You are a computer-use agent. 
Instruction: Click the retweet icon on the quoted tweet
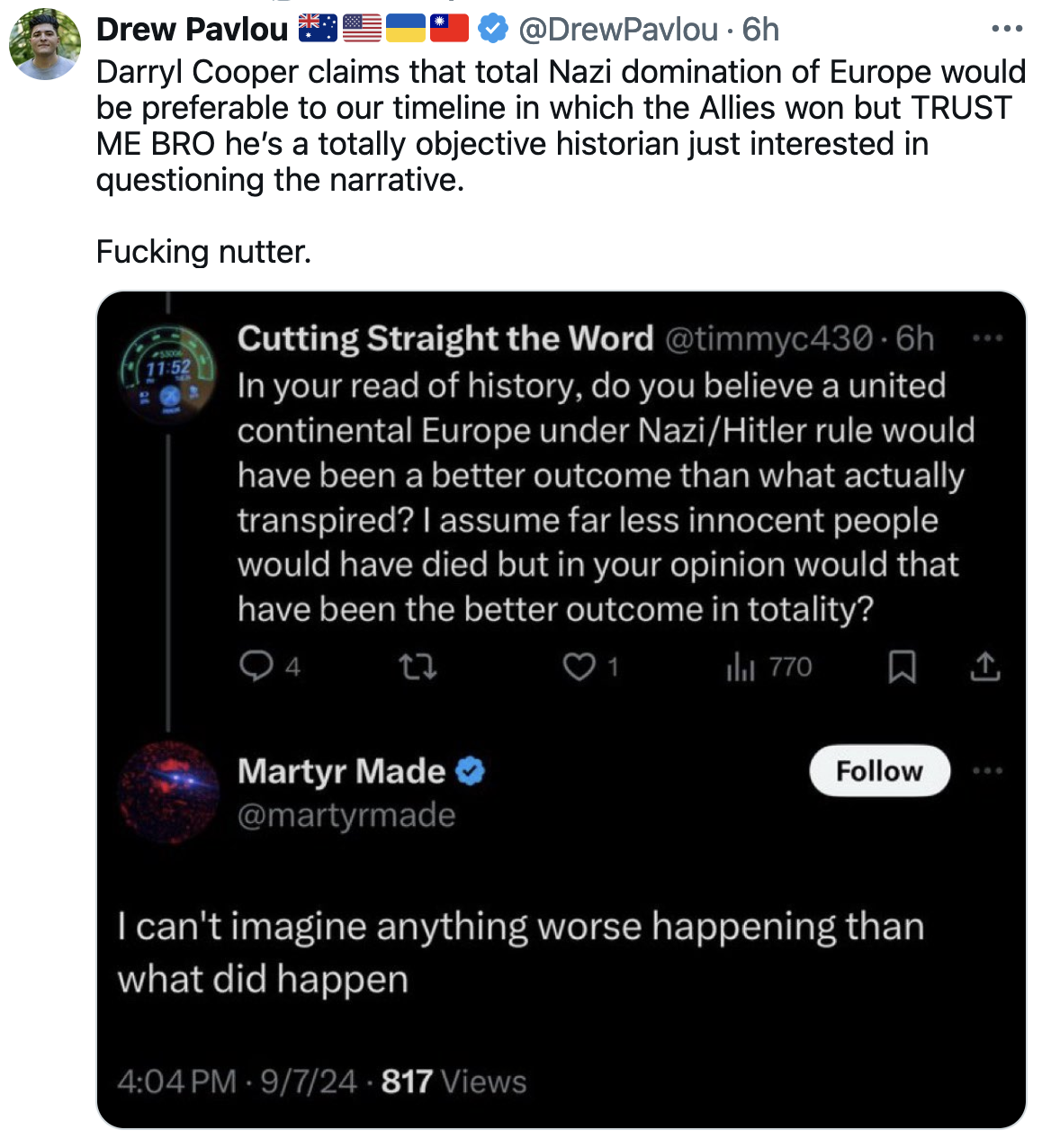418,667
